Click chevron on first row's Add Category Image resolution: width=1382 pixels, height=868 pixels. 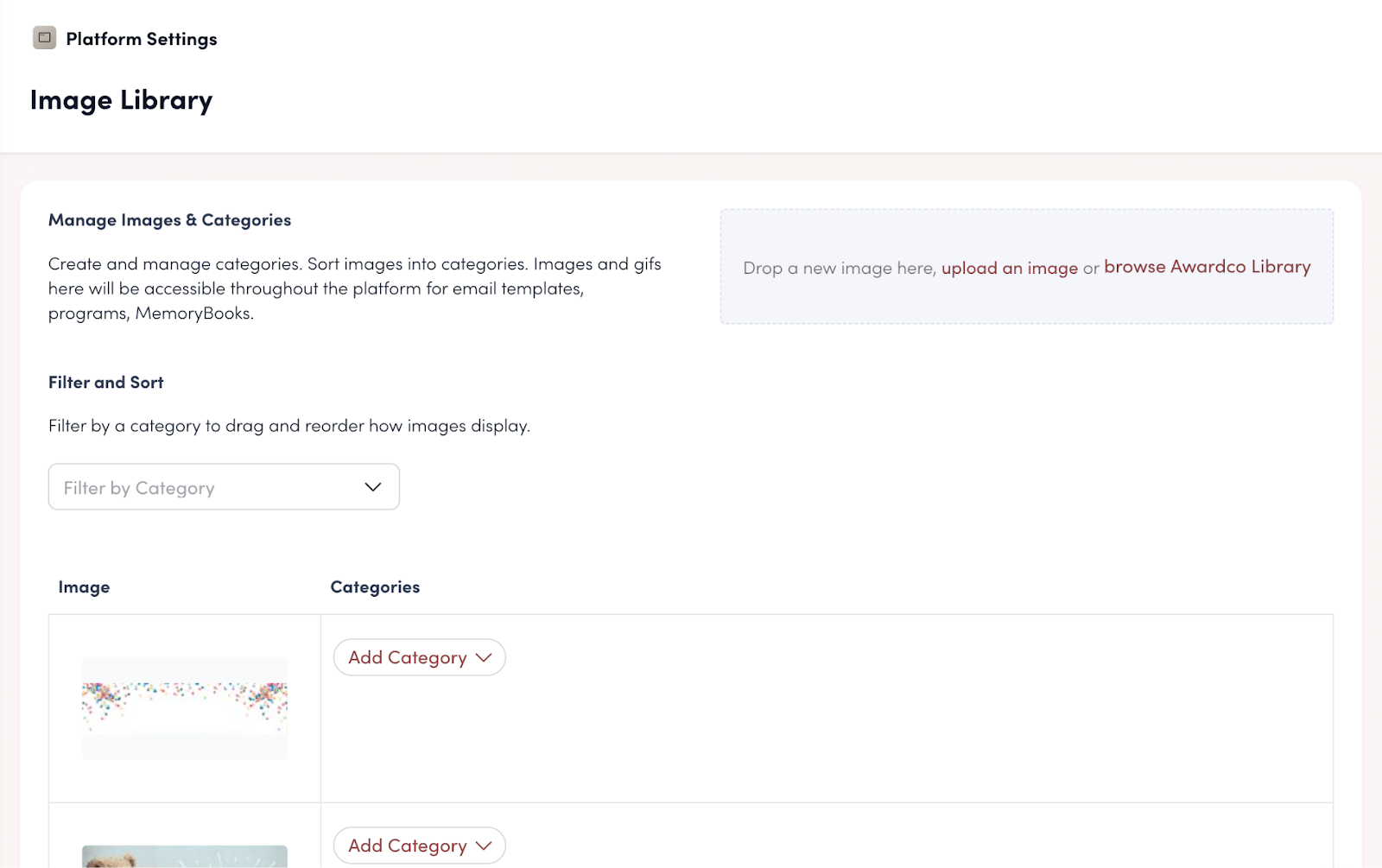(484, 657)
